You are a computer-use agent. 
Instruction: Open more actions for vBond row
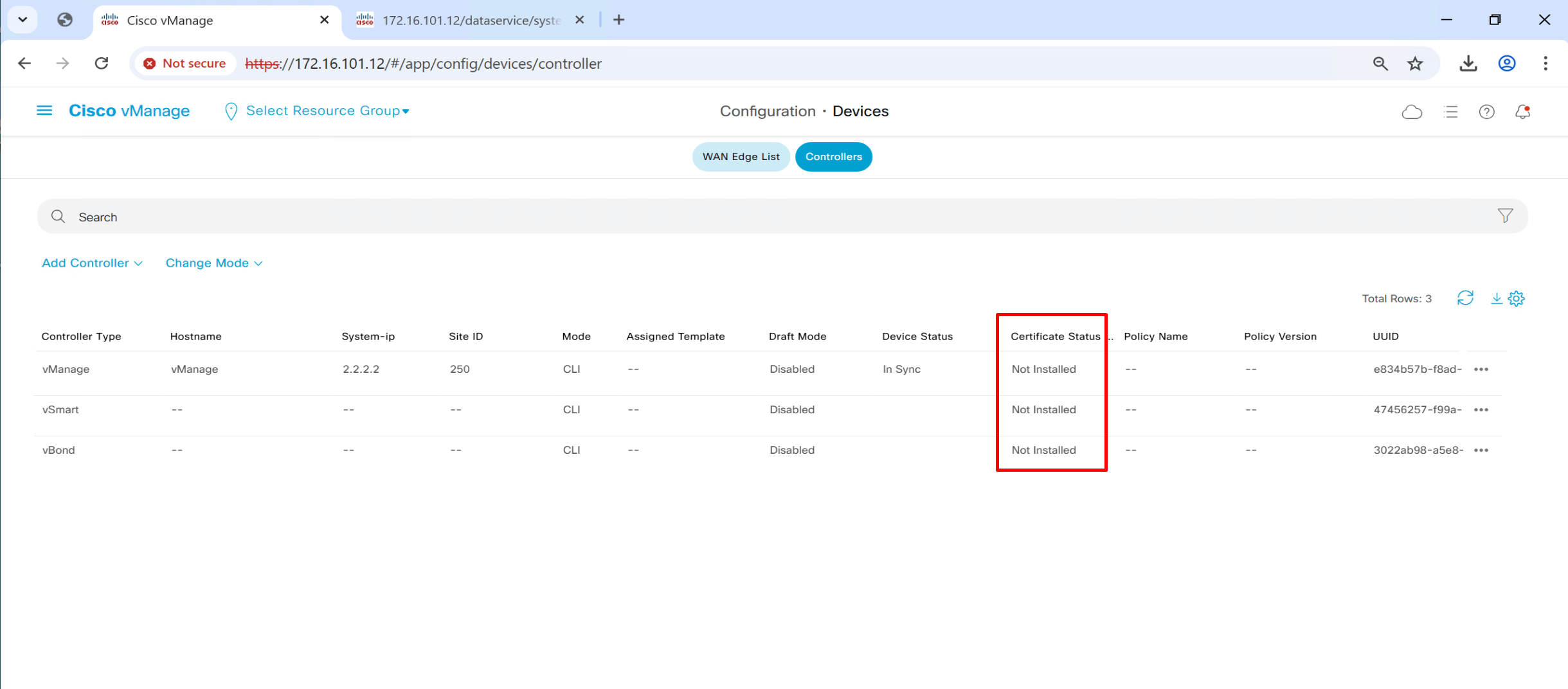[1481, 451]
